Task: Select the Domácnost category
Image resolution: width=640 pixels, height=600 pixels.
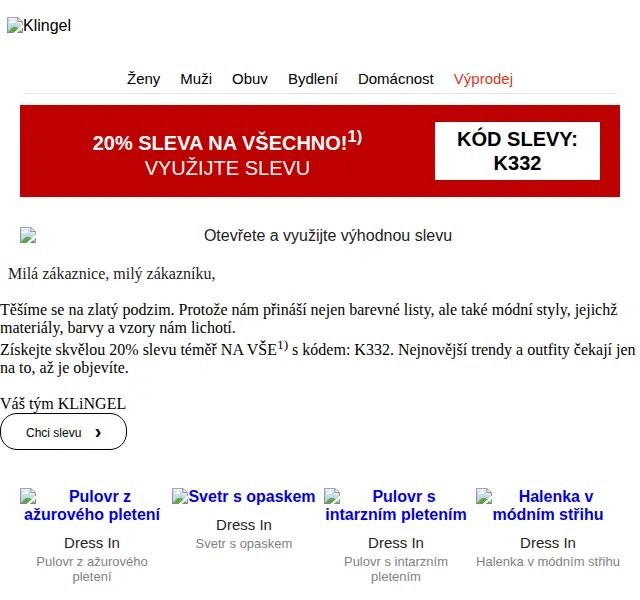Action: point(396,79)
